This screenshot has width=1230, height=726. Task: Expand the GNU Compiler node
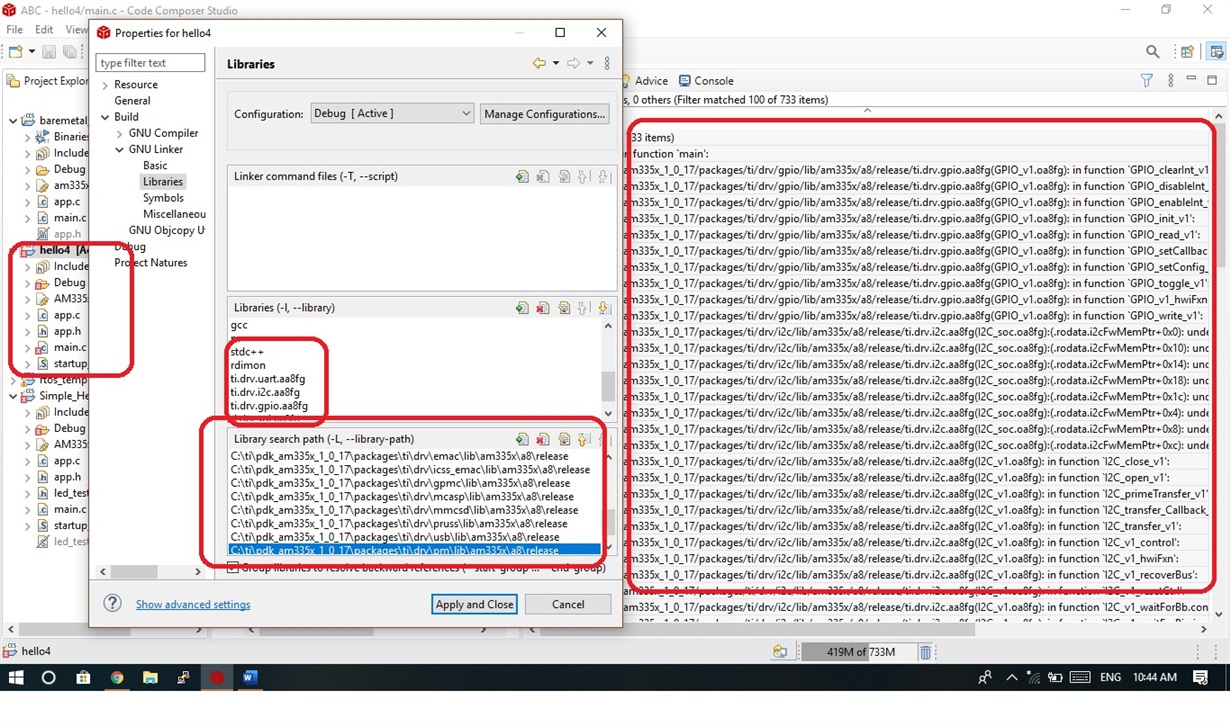[x=119, y=133]
